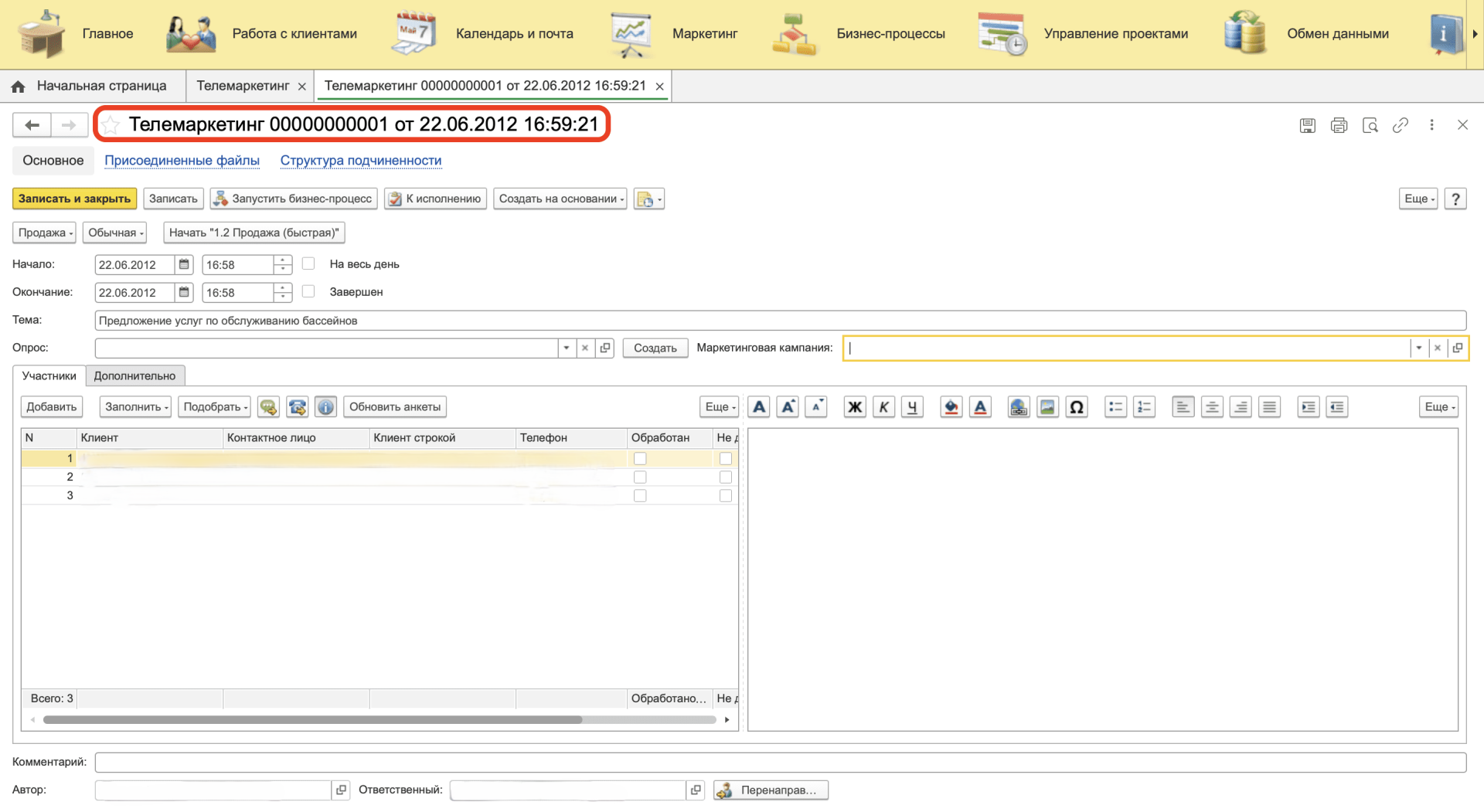Click the italic (К) formatting icon
The width and height of the screenshot is (1484, 812).
[x=883, y=407]
